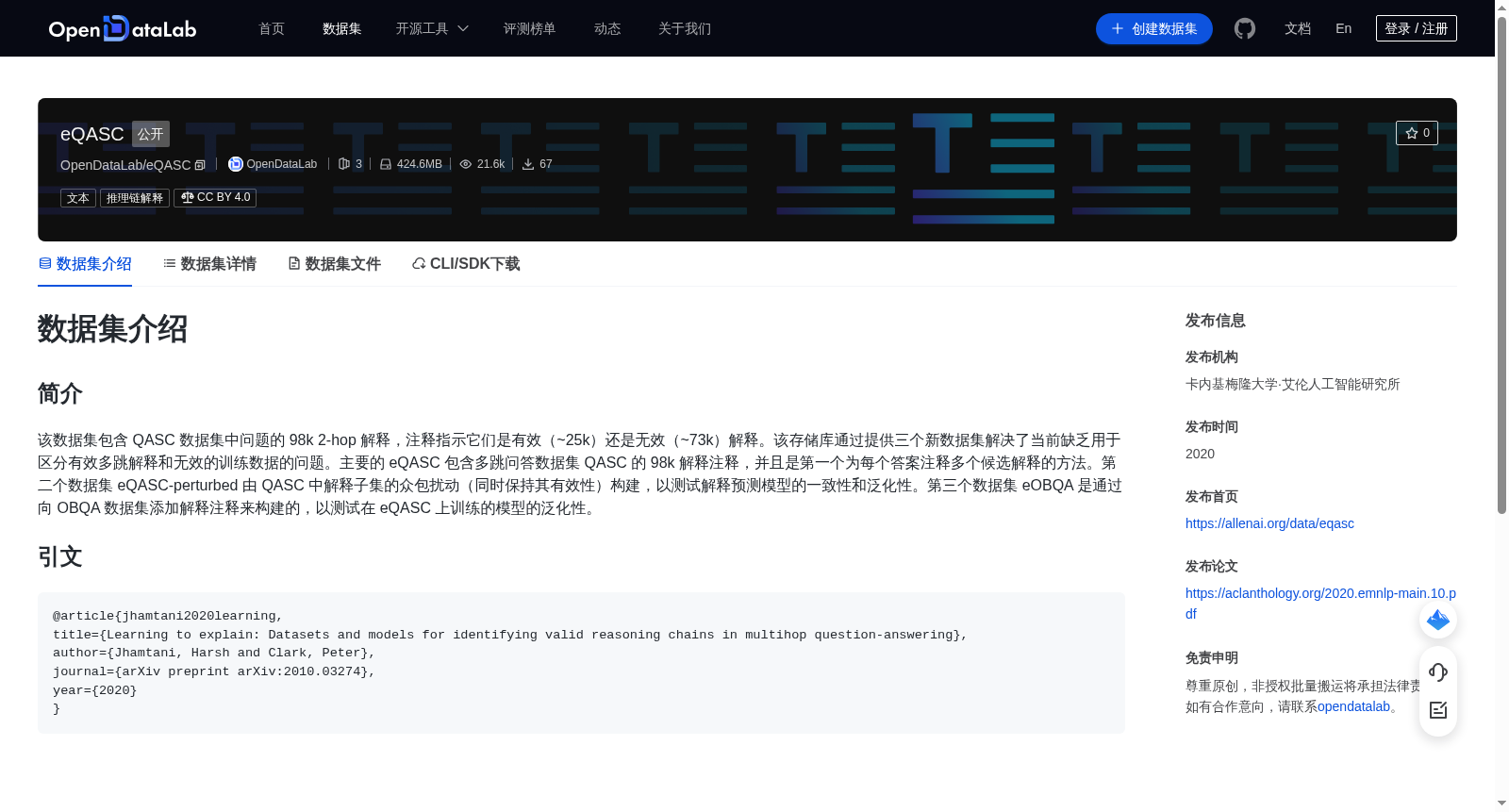Open the GitHub icon link
The width and height of the screenshot is (1509, 812).
(1245, 28)
